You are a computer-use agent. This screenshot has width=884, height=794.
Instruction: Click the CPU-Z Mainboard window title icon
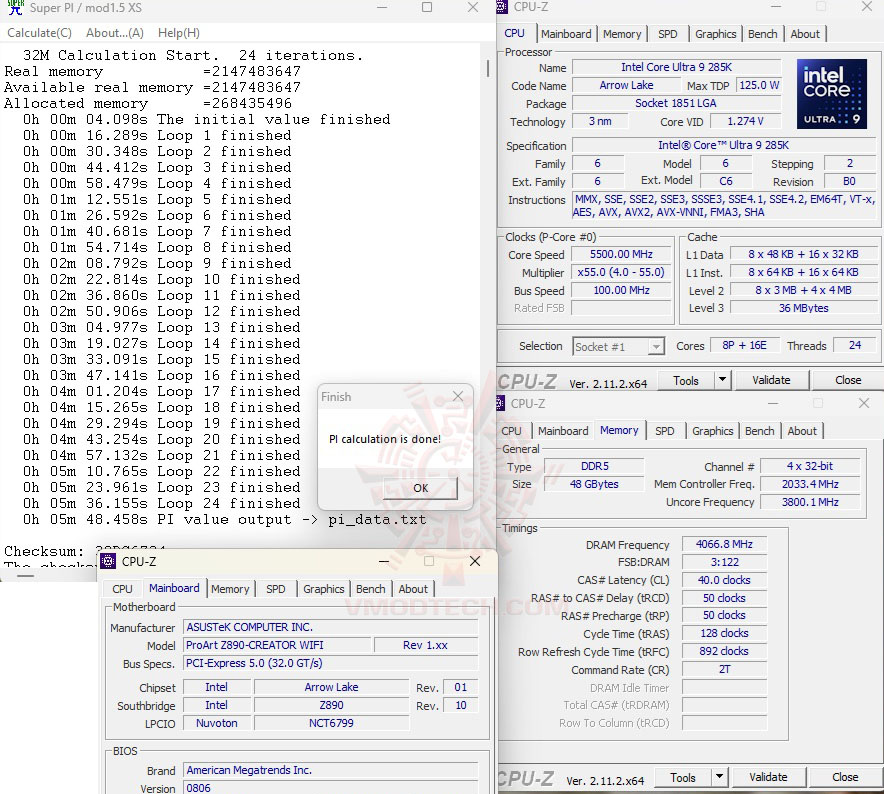(x=108, y=561)
